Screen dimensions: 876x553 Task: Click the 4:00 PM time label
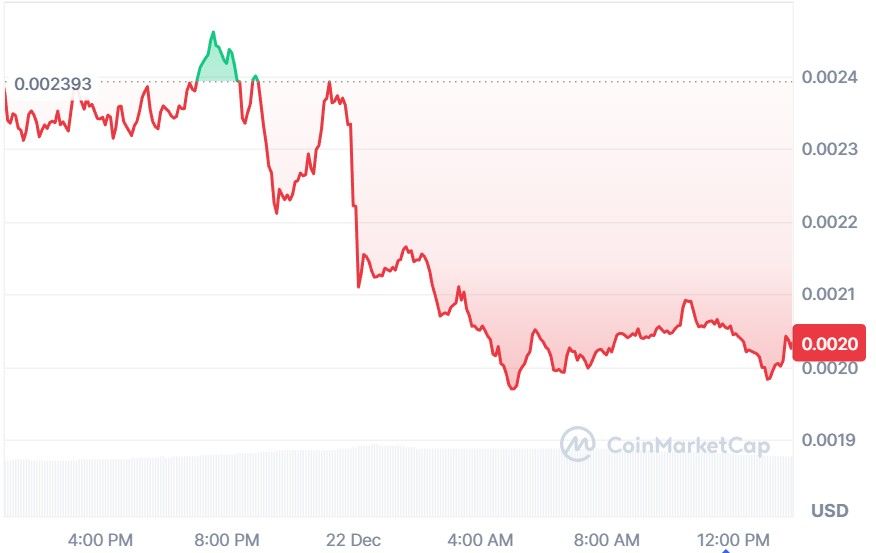coord(100,540)
